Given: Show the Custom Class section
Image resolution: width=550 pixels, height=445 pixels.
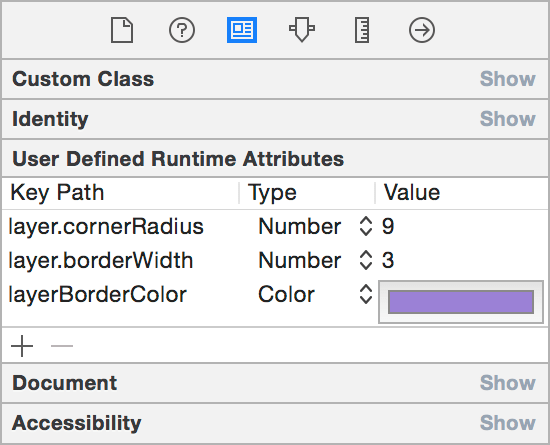Looking at the screenshot, I should 507,79.
